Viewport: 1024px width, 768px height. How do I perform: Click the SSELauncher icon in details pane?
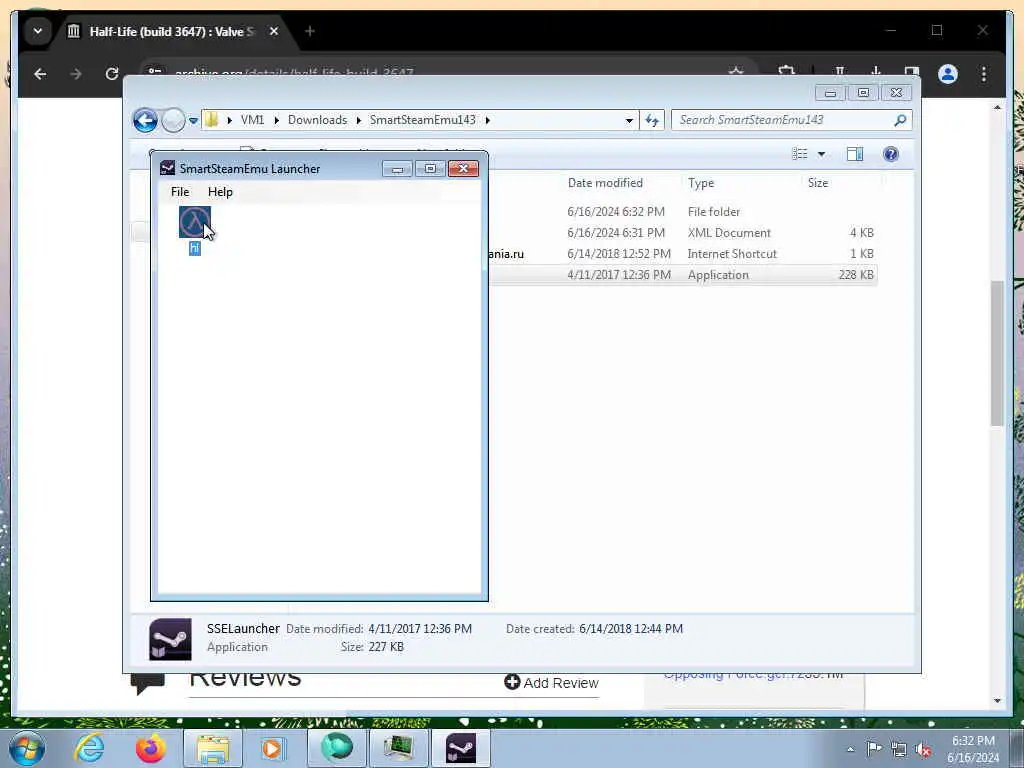click(x=170, y=639)
